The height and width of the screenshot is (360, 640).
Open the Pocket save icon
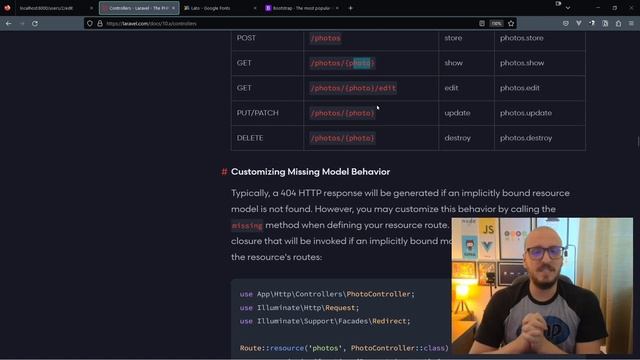566,24
